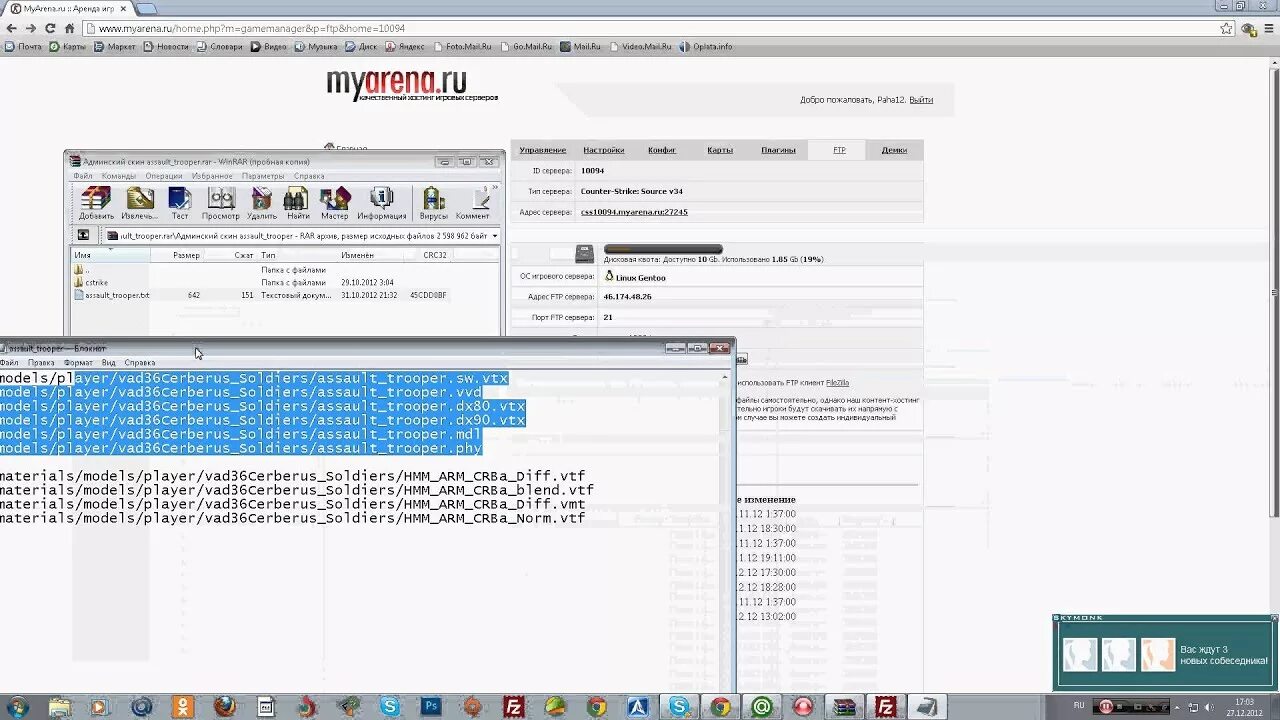Open a new Chrome tab
Viewport: 1280px width, 720px height.
click(x=146, y=8)
